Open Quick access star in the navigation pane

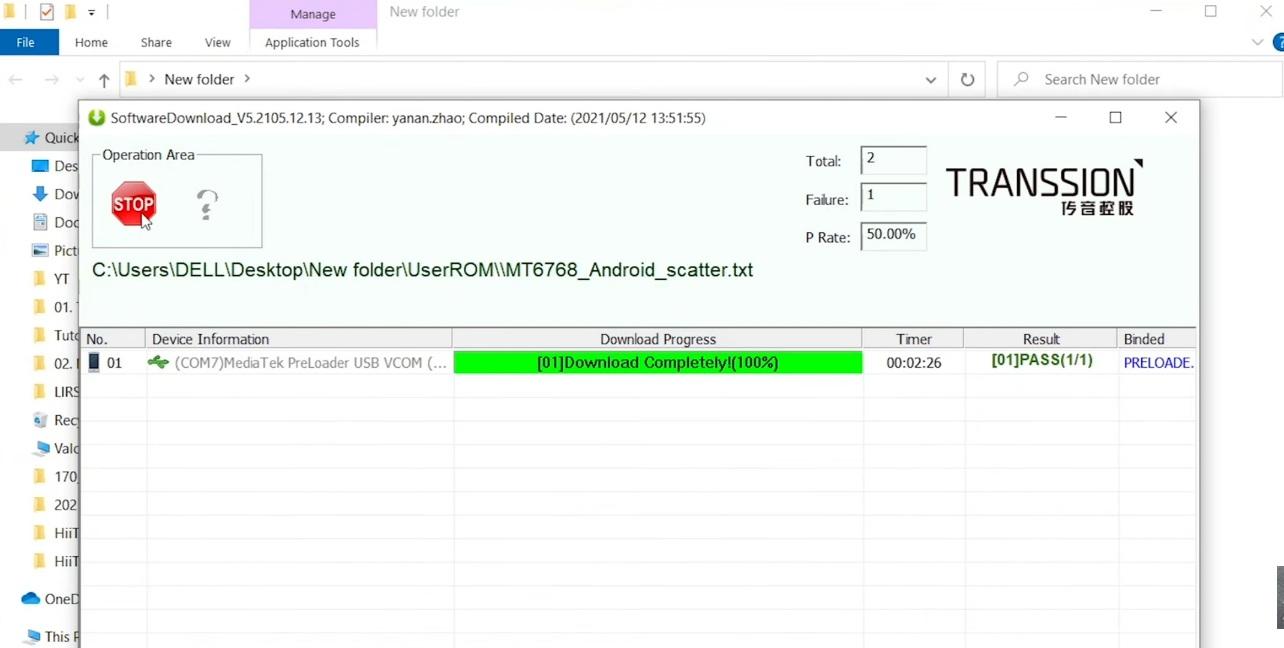click(x=31, y=138)
